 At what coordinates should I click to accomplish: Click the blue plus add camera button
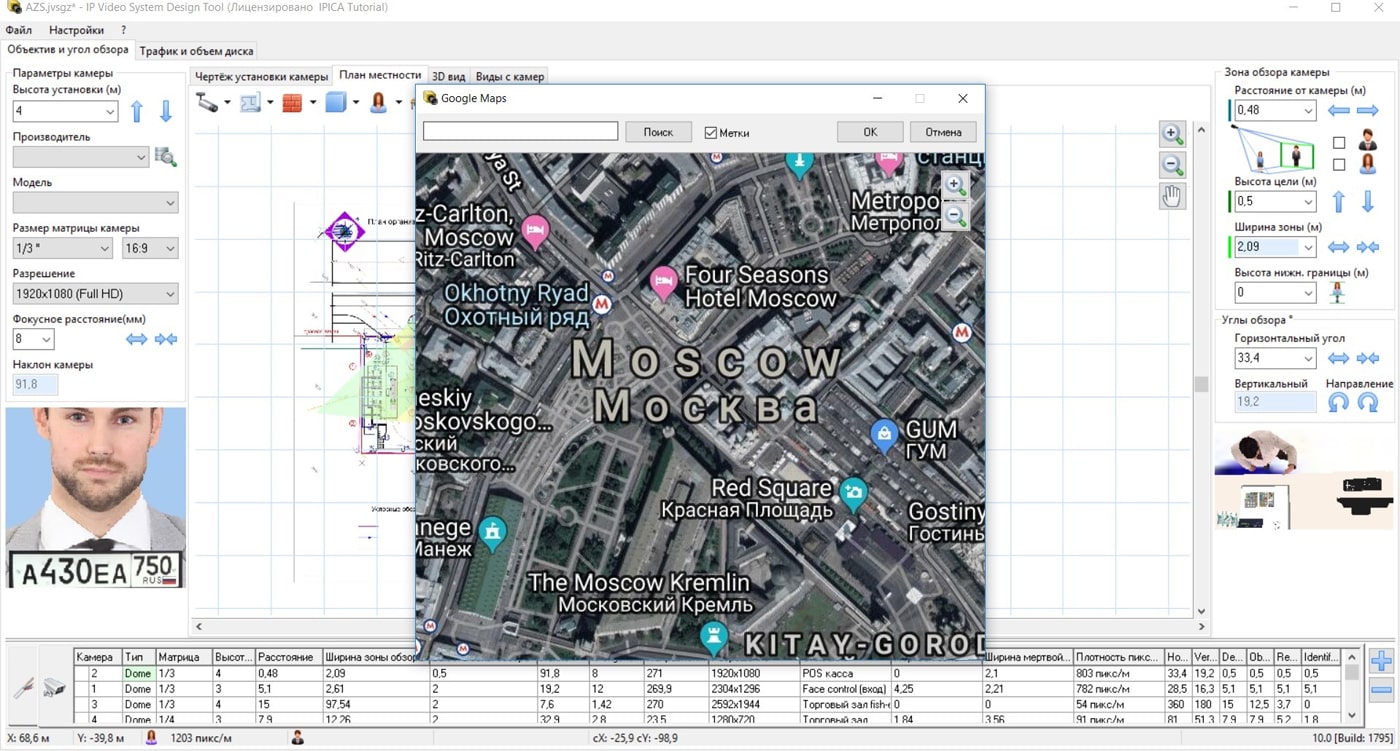[1381, 661]
